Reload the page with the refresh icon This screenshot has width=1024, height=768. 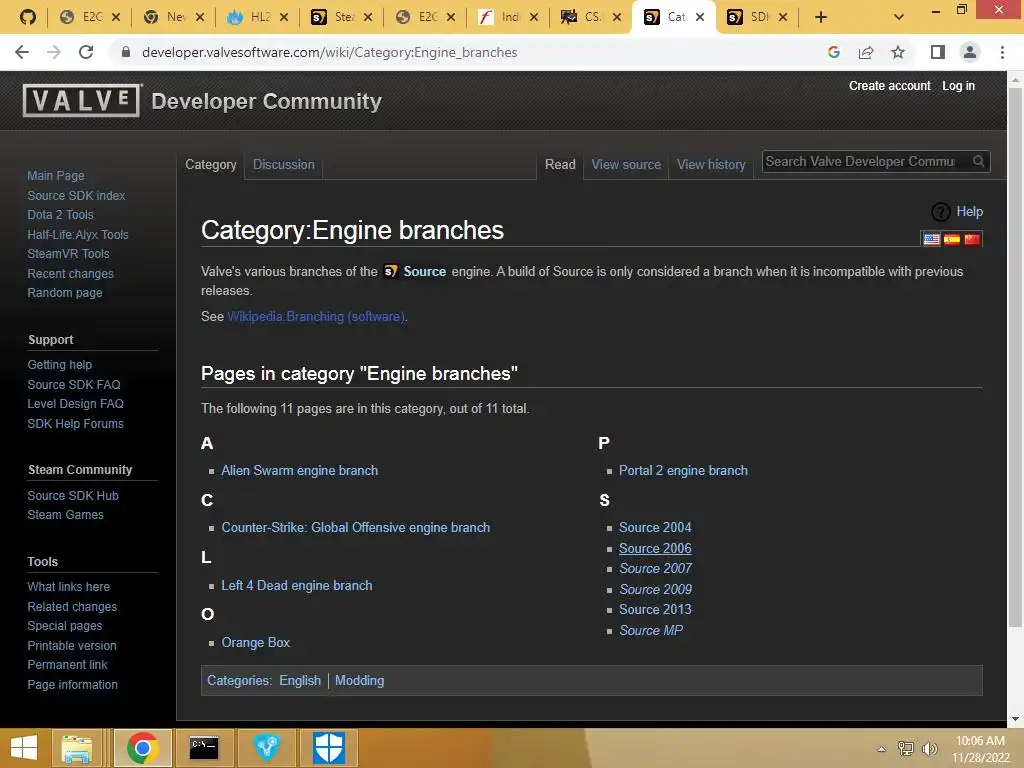pos(86,52)
